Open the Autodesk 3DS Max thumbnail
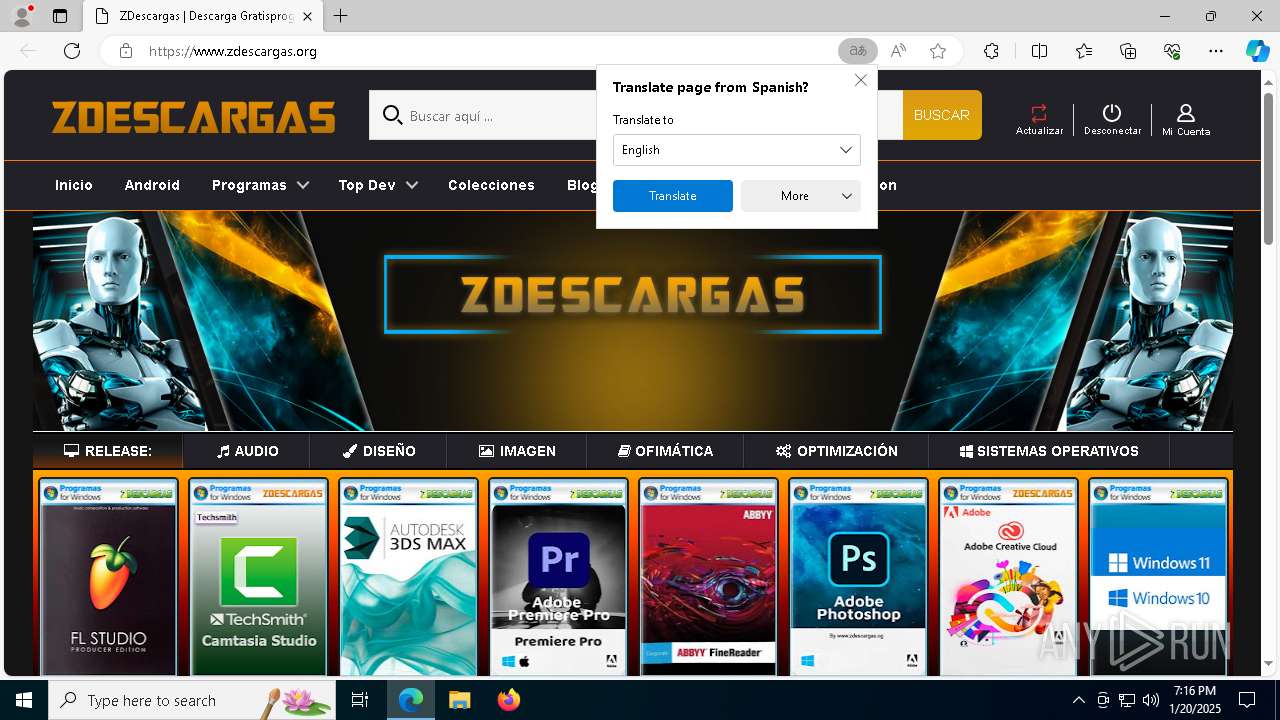 408,577
